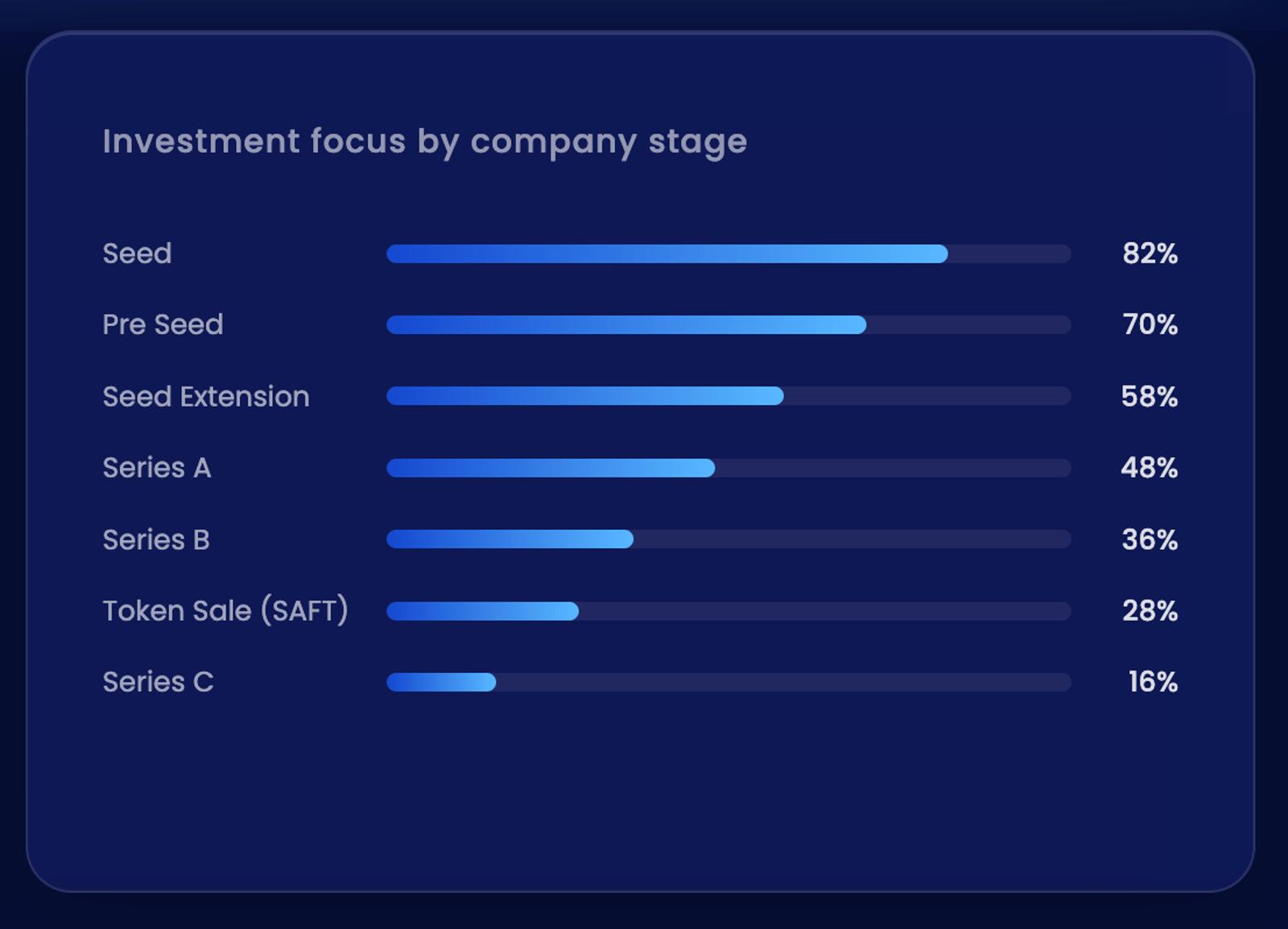Click the Token Sale (SAFT) progress bar
The height and width of the screenshot is (929, 1288).
click(729, 611)
